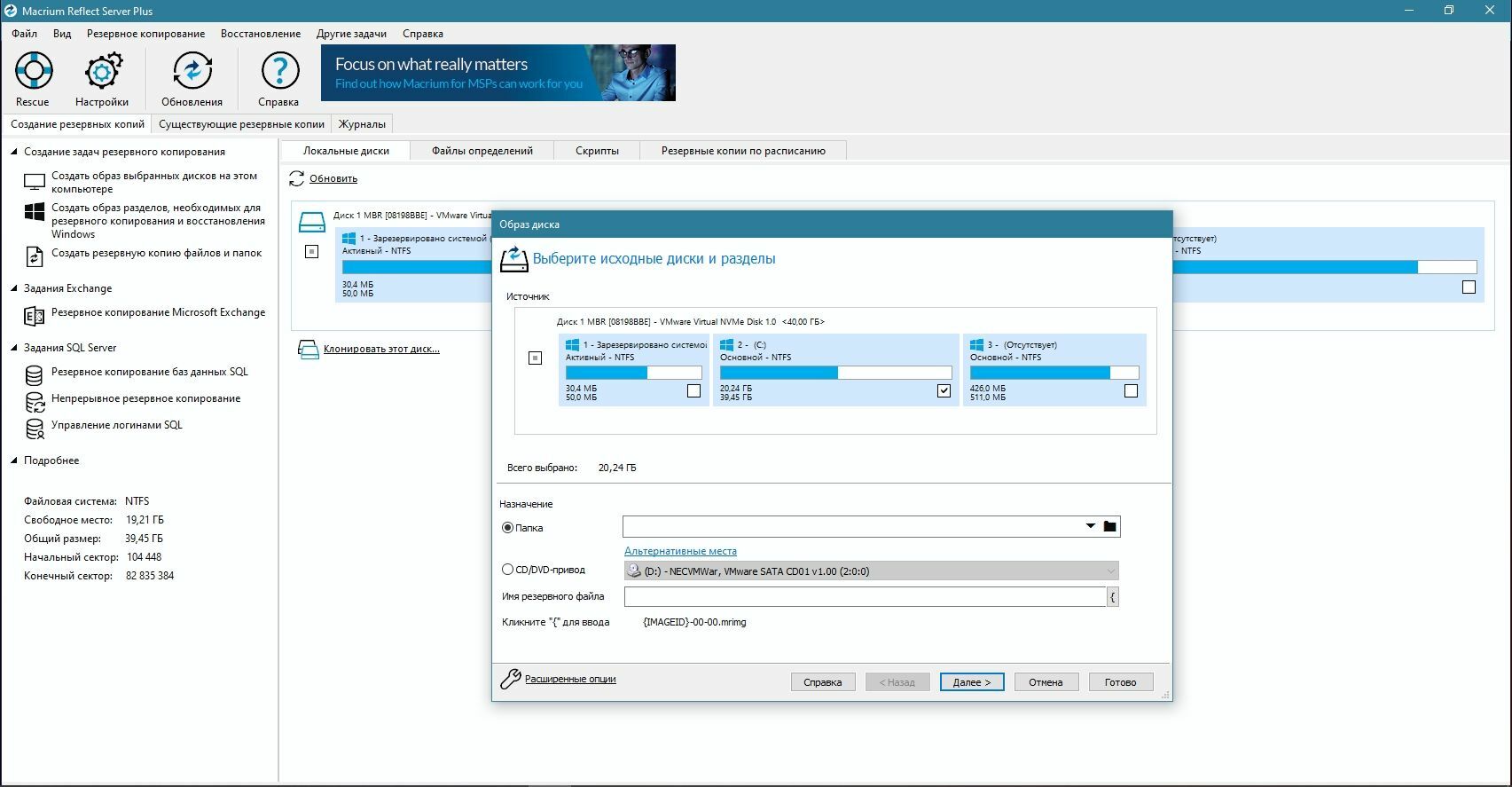Collapse the Задания Exchange section

click(x=14, y=288)
